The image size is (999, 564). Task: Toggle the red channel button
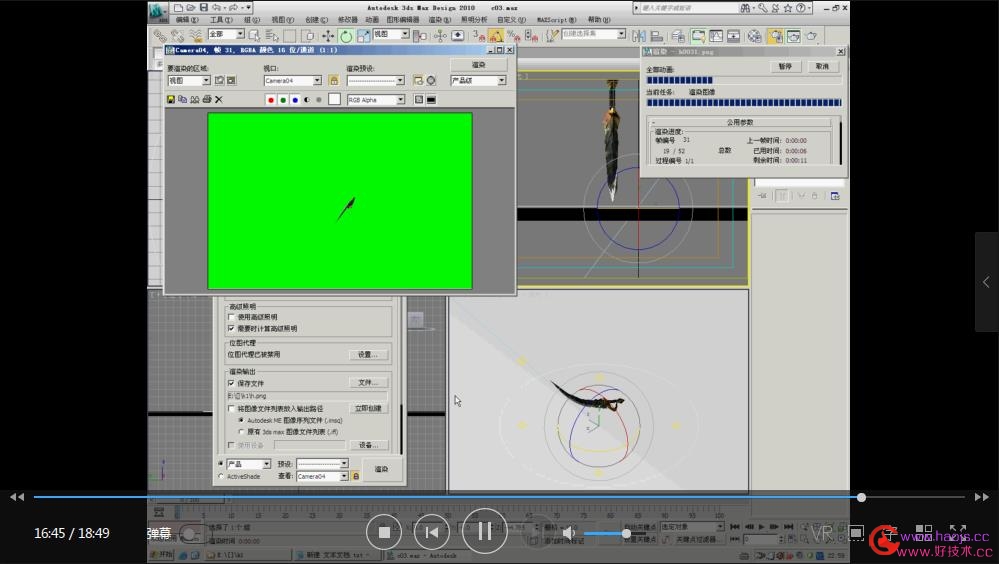(x=271, y=99)
